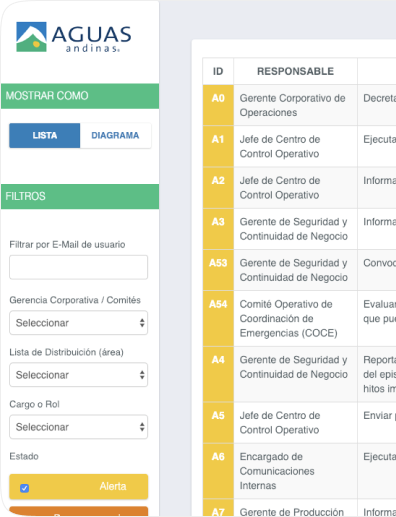Open the Cargo o Rol dropdown

coord(78,427)
